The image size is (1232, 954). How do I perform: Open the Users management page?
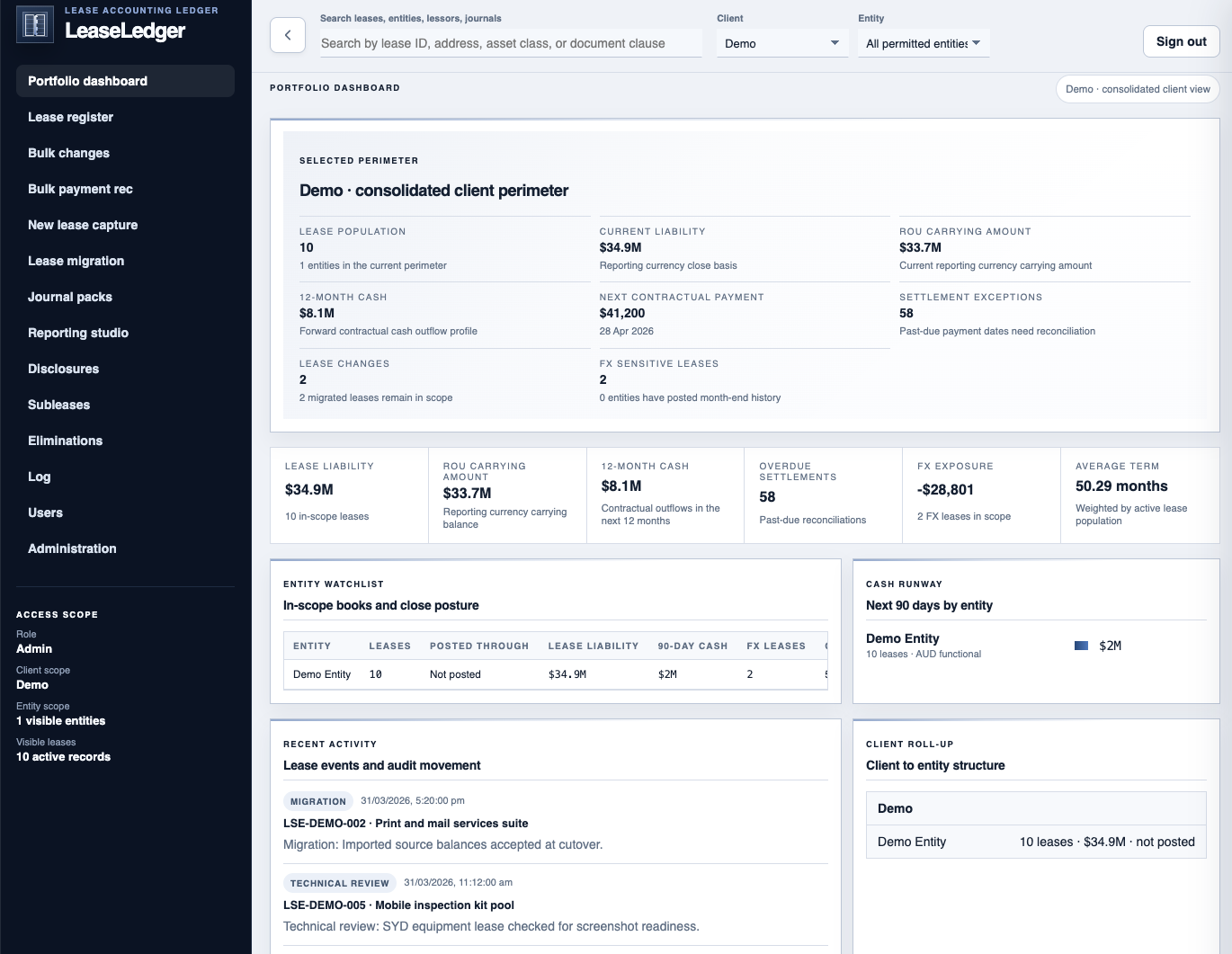pyautogui.click(x=46, y=513)
